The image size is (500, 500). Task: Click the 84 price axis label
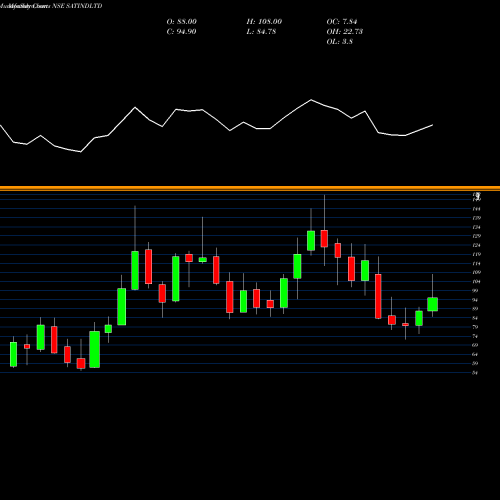pos(475,318)
